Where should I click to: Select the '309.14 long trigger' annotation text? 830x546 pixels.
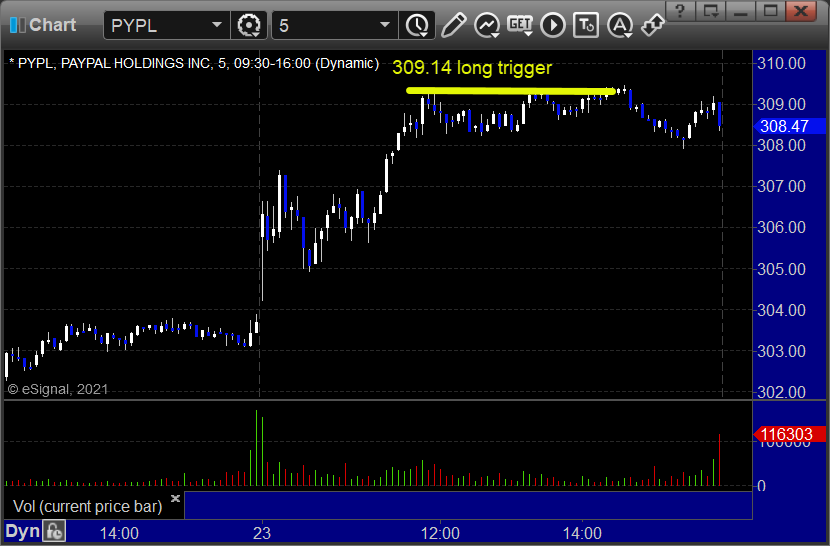[472, 68]
